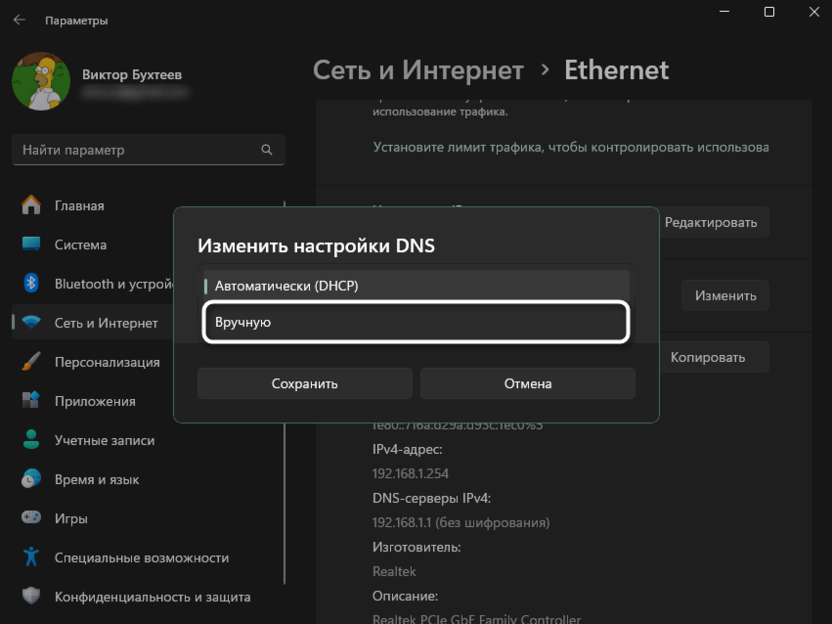
Task: Choose Автоматически (DHCP) from DNS list
Action: 415,284
